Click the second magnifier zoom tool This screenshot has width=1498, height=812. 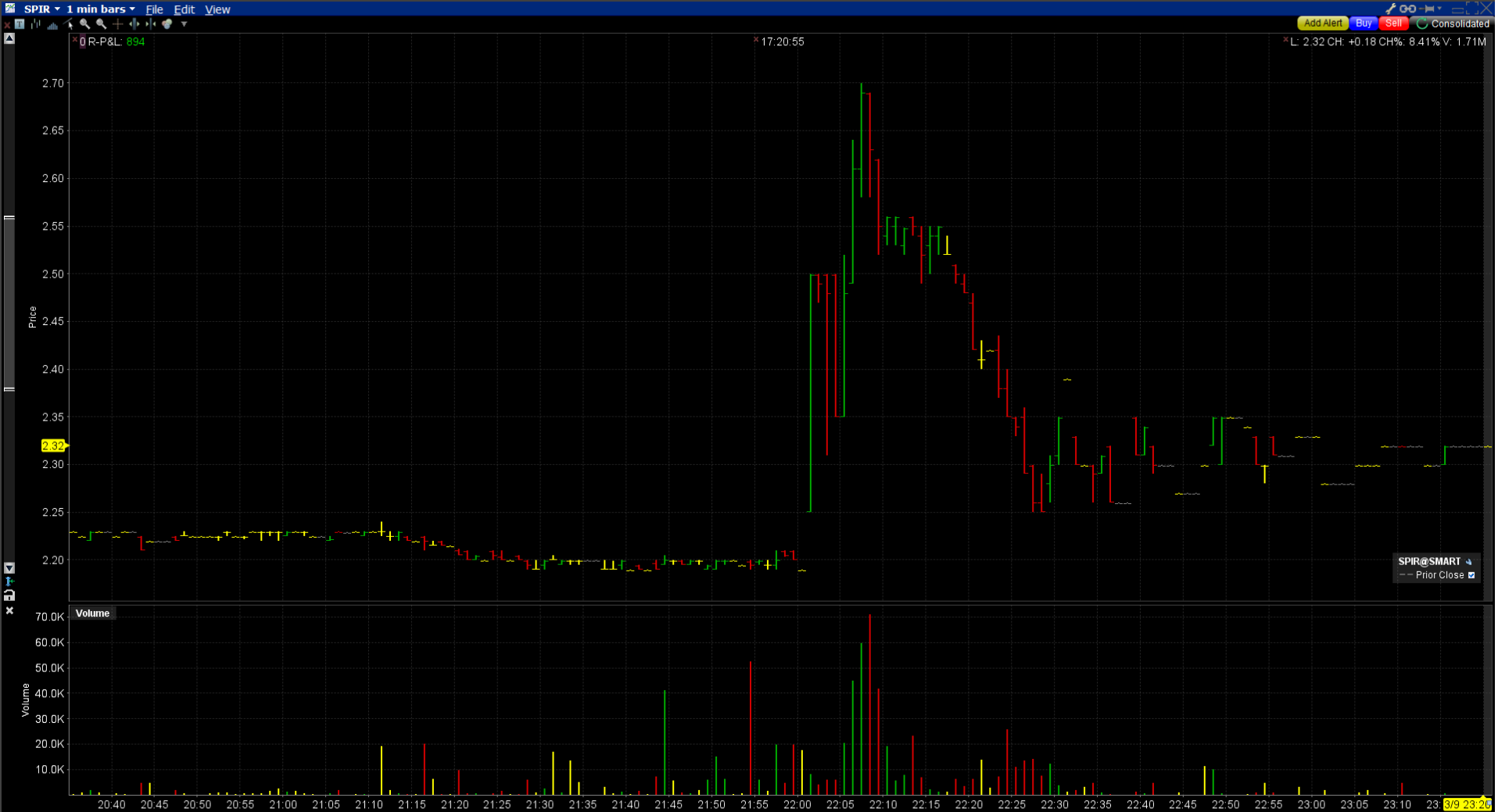click(x=102, y=24)
